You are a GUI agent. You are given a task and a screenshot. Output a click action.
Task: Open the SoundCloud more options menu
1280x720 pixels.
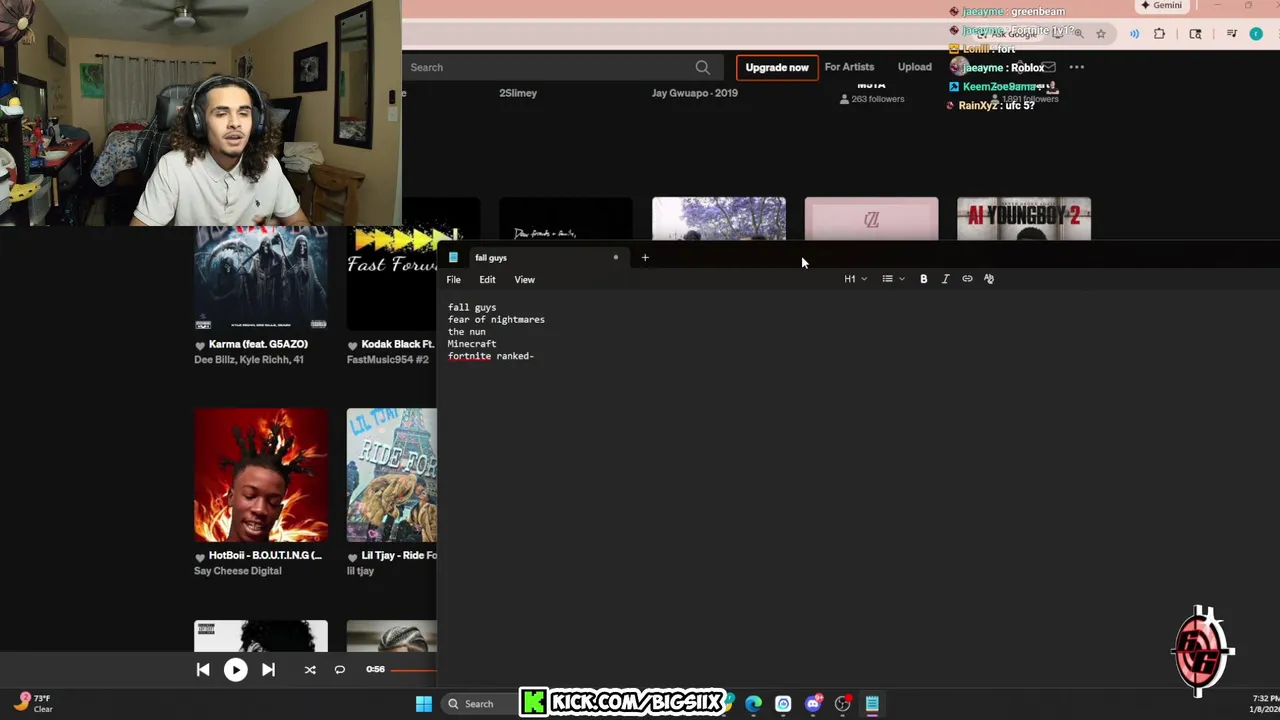click(x=1076, y=67)
